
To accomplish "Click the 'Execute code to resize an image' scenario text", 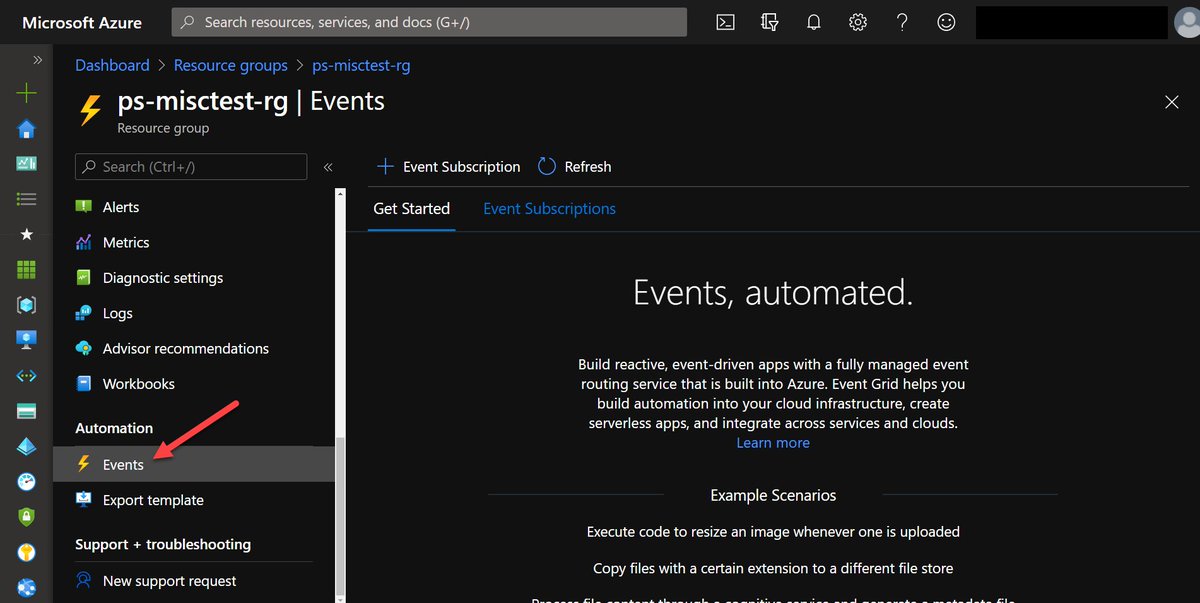I will coord(773,532).
